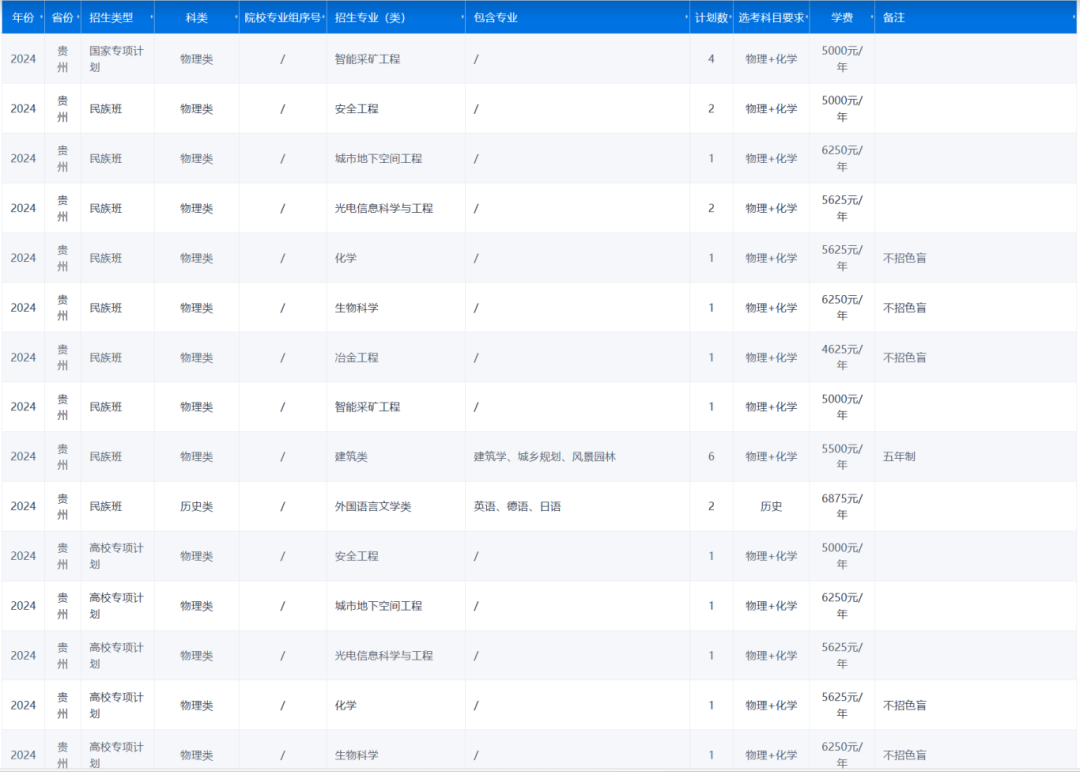Open the 包含专业 column filter dropdown
1080x772 pixels.
pyautogui.click(x=686, y=17)
